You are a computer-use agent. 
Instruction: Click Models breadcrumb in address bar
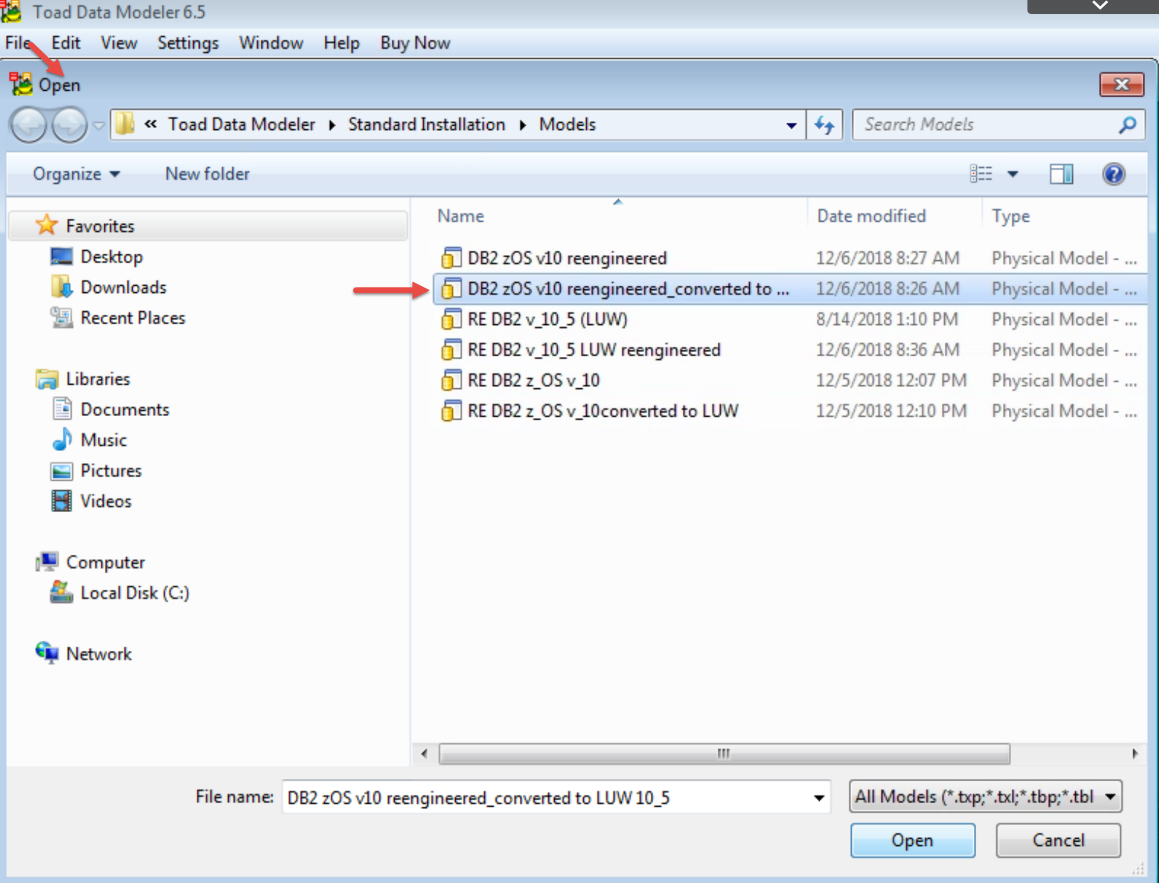pos(567,124)
